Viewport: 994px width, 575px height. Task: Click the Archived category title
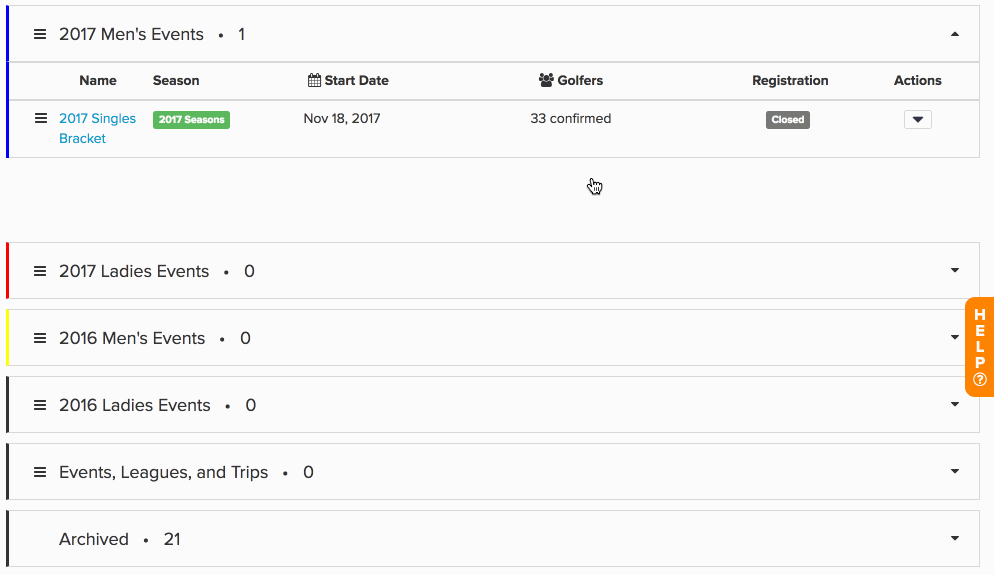(x=94, y=539)
